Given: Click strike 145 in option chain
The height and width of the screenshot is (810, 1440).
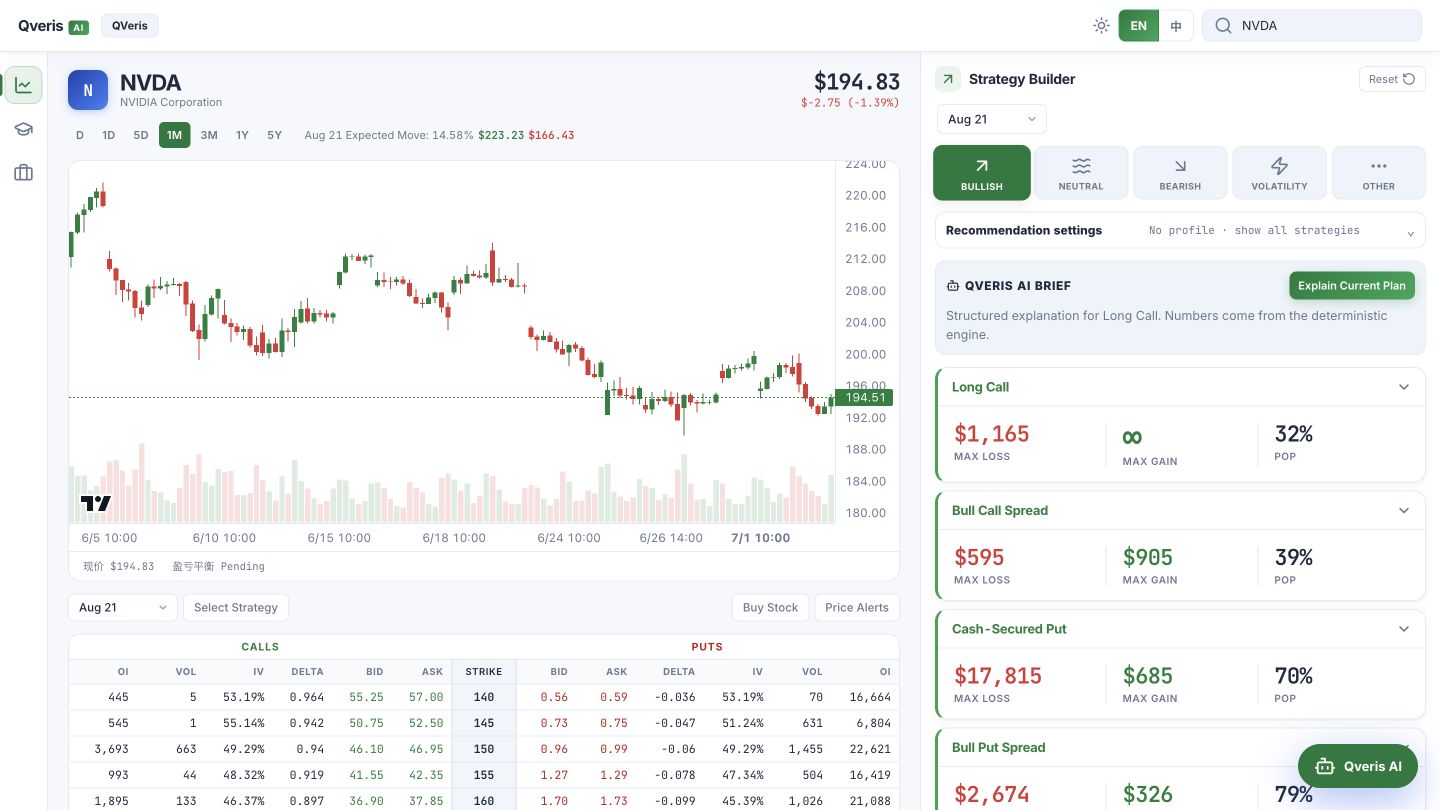Looking at the screenshot, I should click(484, 723).
